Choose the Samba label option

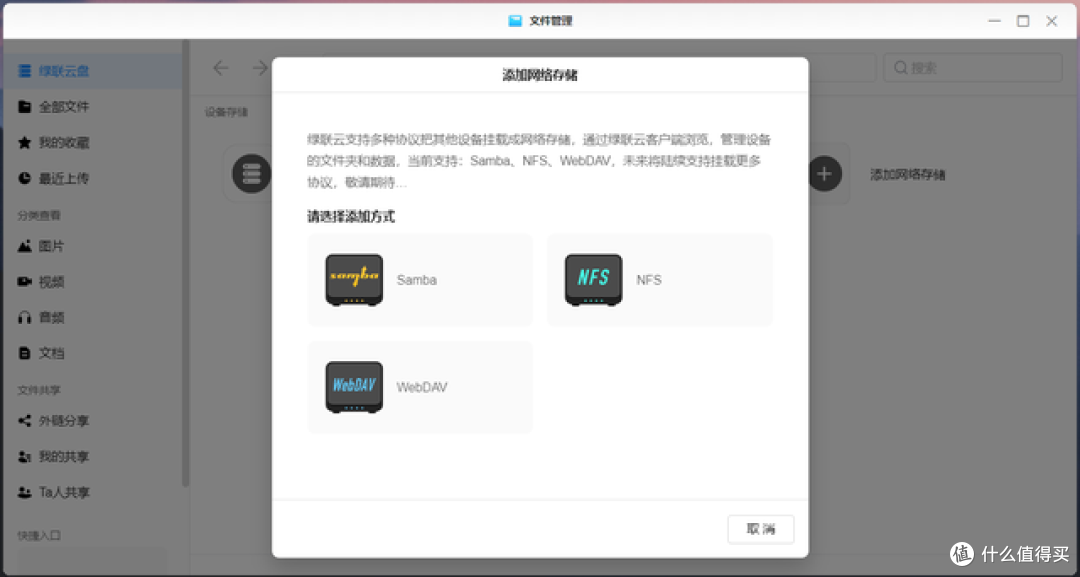click(x=417, y=280)
